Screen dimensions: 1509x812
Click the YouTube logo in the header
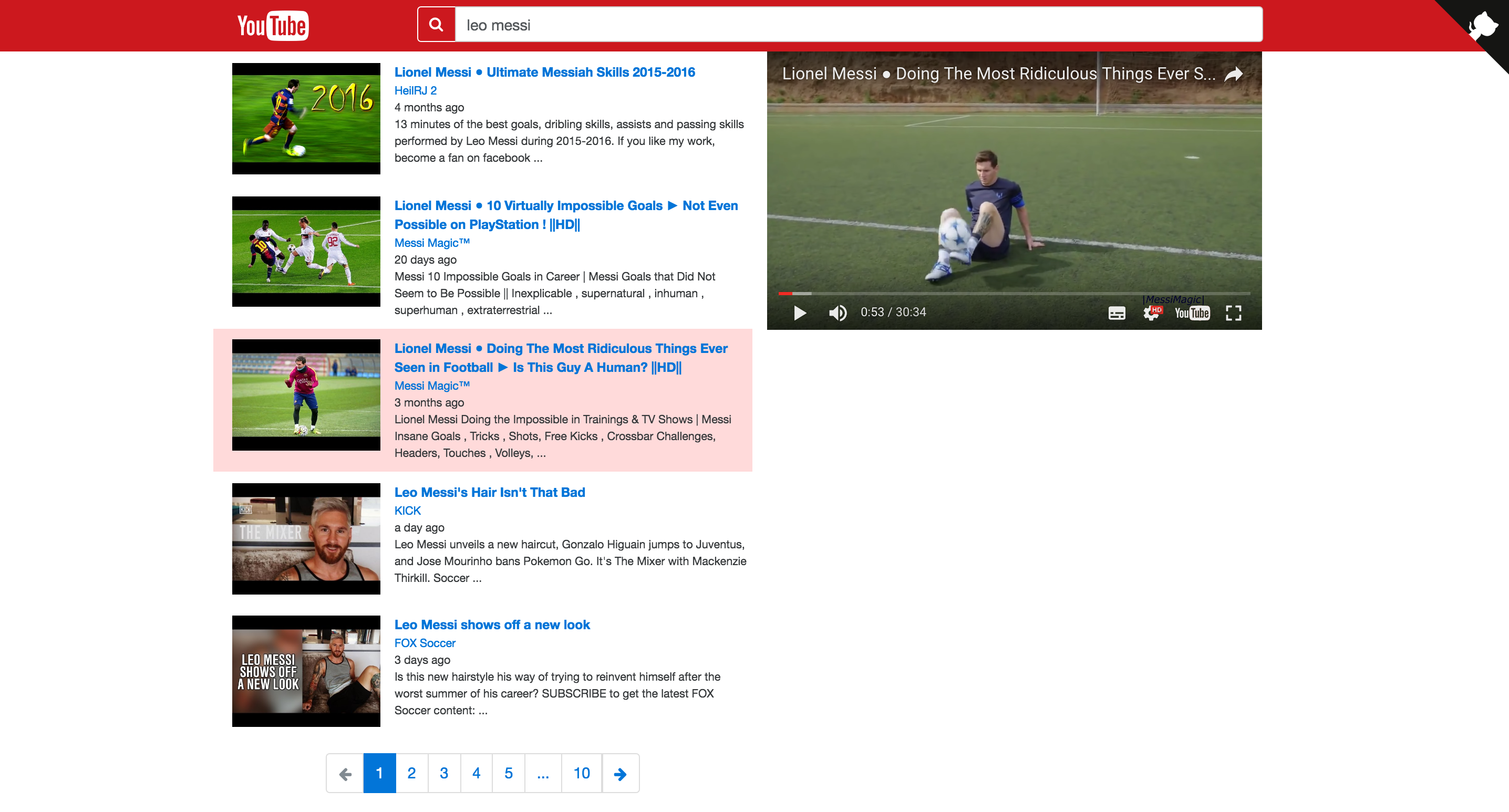[x=272, y=26]
